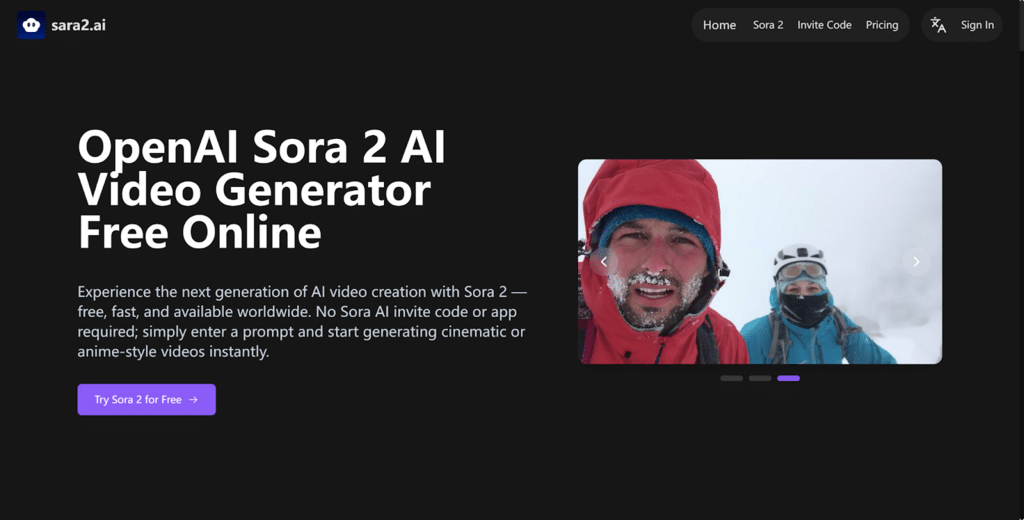Screen dimensions: 1024x520
Task: Click the sara2.ai robot logo icon
Action: point(31,25)
